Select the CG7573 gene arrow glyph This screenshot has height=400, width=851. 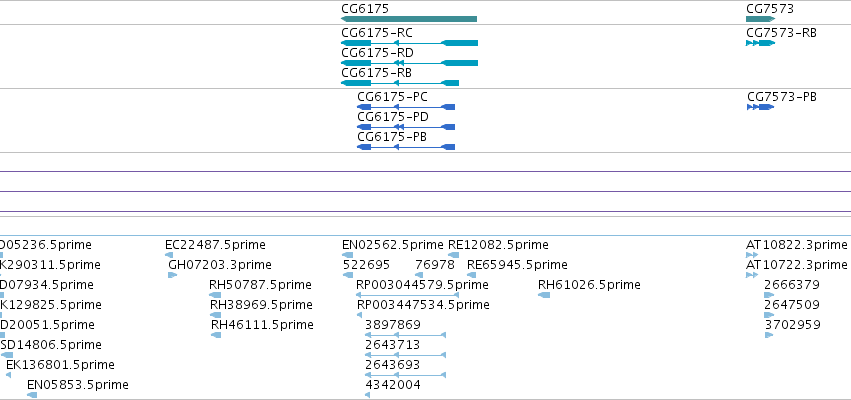[760, 19]
